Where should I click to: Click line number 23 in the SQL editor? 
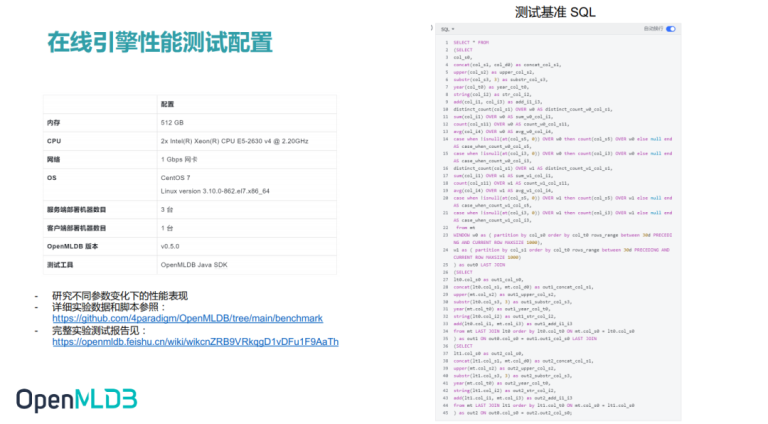click(446, 235)
